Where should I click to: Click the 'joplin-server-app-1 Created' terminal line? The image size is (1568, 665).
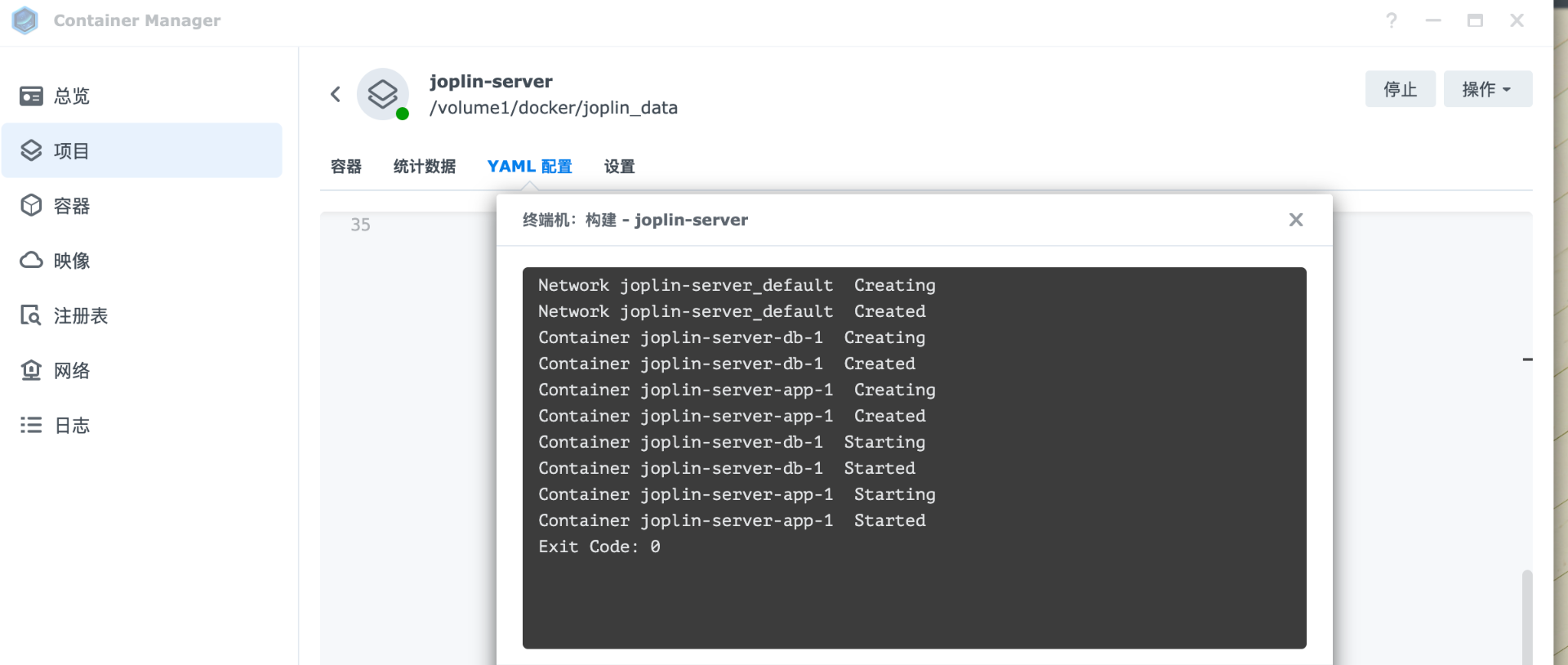[x=732, y=416]
